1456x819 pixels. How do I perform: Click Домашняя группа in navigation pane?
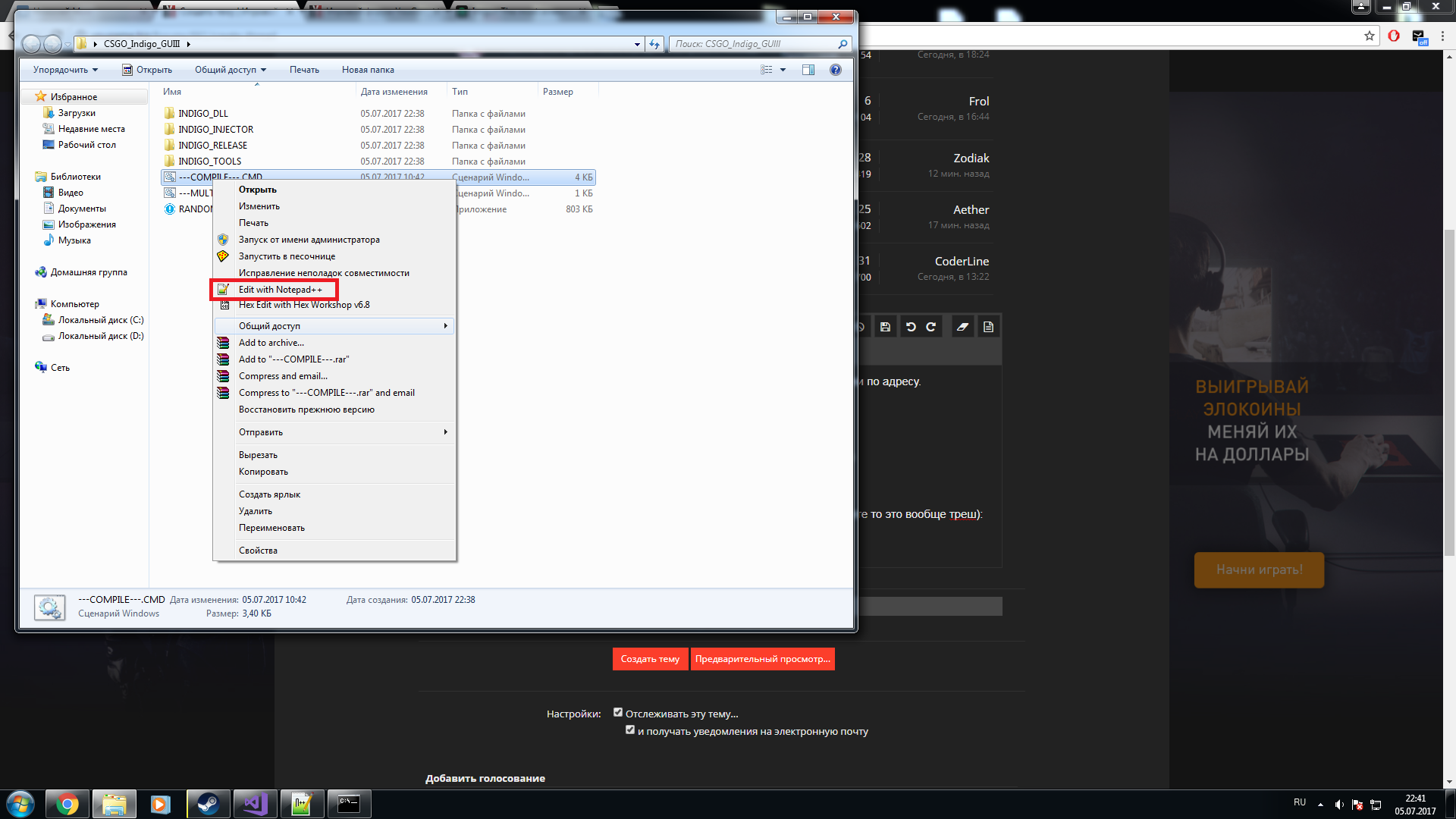pyautogui.click(x=89, y=272)
